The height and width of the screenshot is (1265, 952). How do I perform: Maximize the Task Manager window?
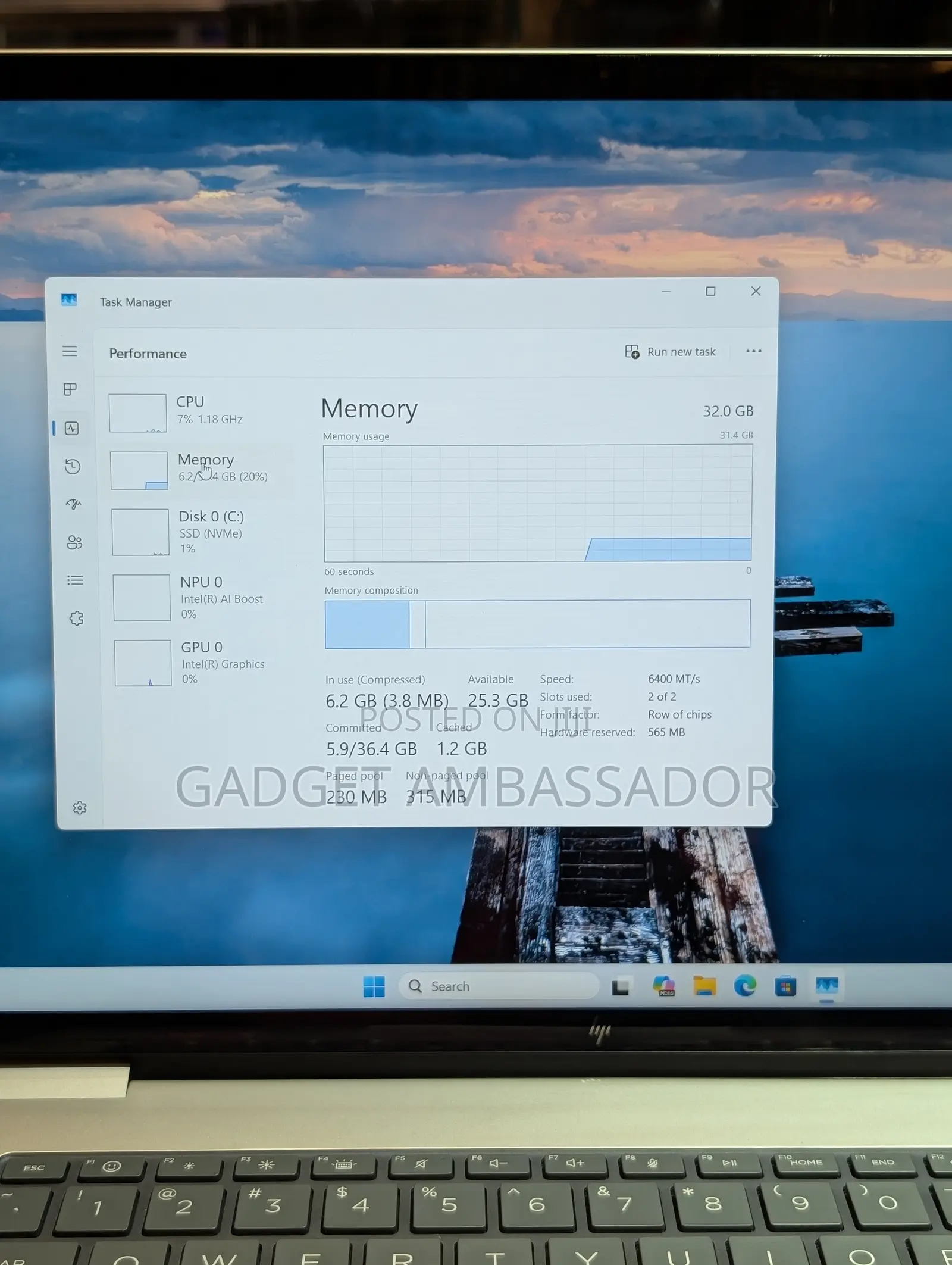point(710,291)
